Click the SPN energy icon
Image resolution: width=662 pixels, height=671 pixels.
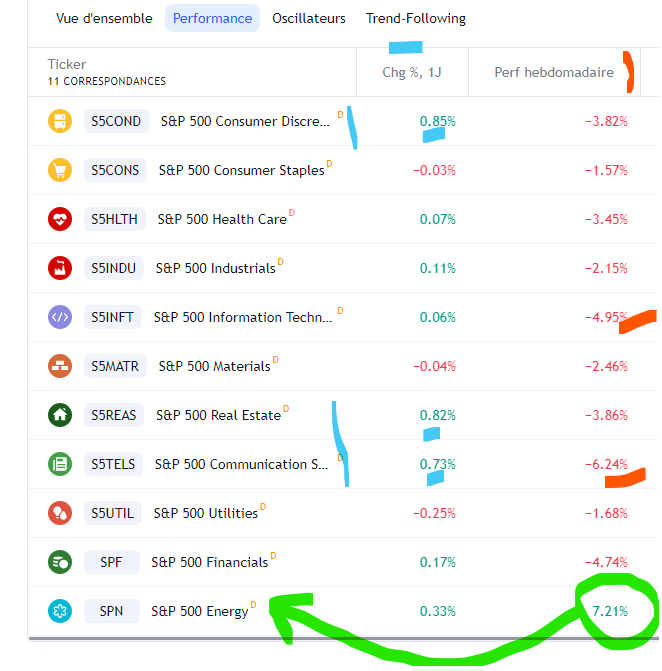coord(60,611)
